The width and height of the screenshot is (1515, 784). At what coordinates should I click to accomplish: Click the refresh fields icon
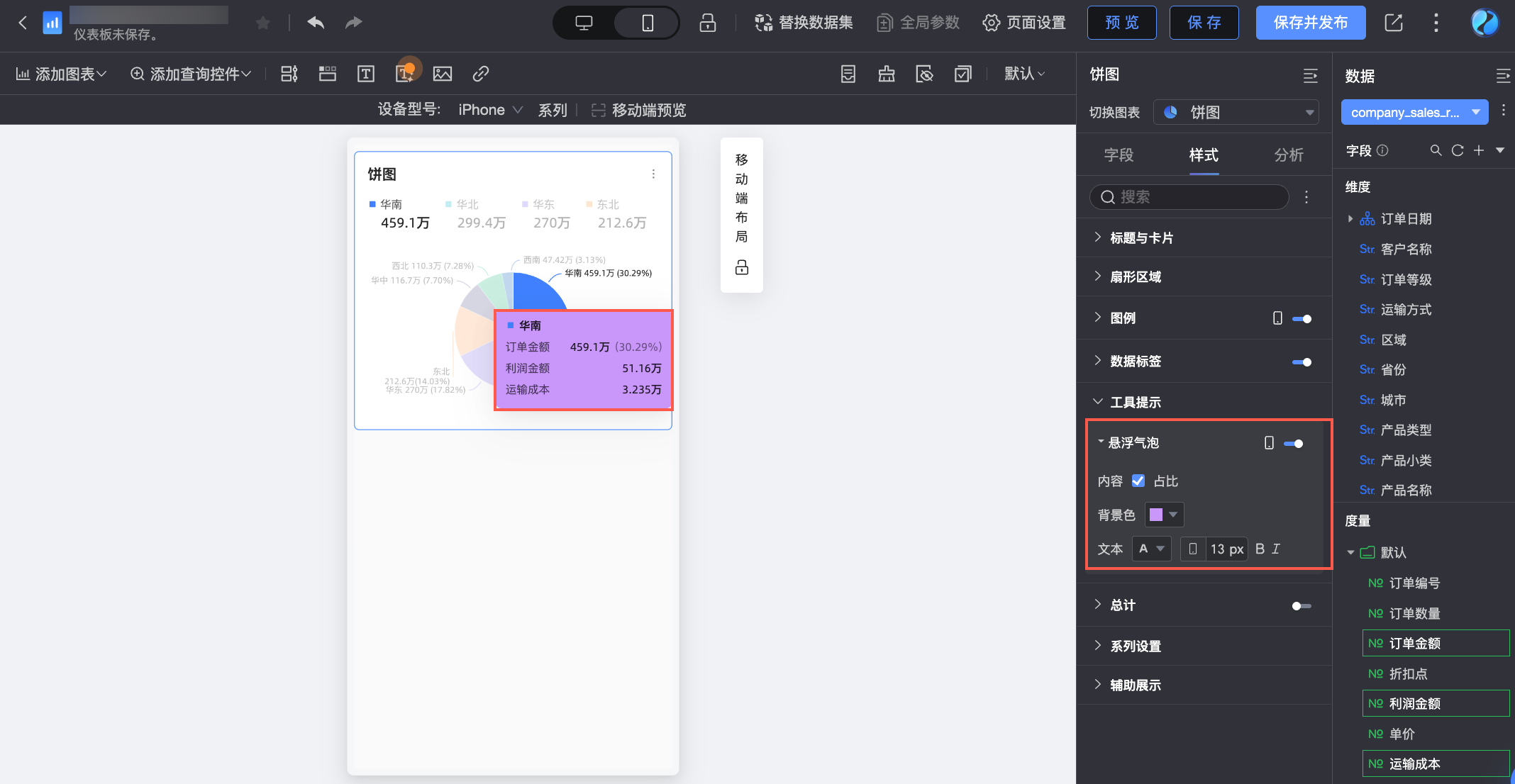click(1458, 150)
